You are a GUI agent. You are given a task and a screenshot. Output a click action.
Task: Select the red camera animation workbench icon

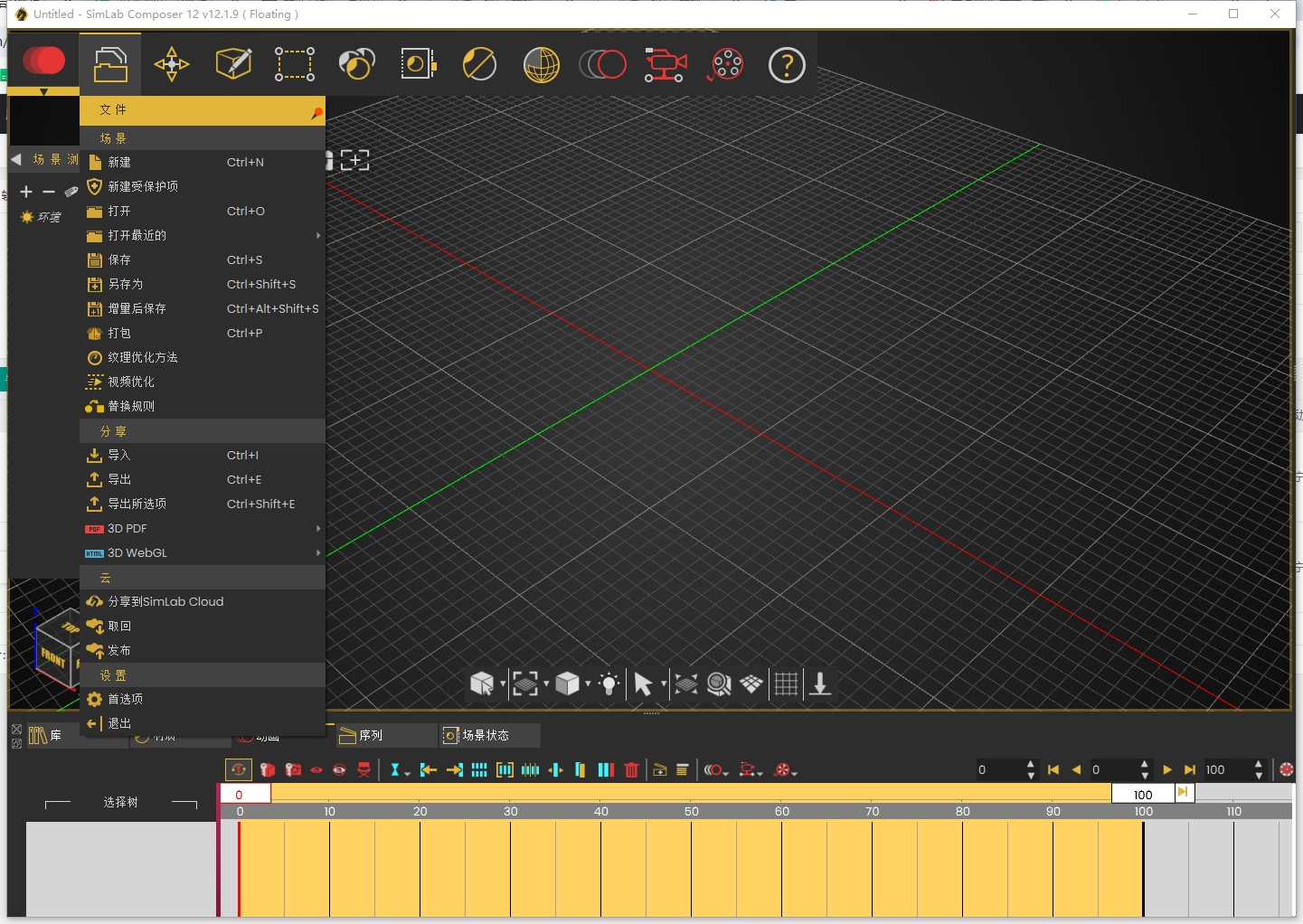(x=666, y=65)
